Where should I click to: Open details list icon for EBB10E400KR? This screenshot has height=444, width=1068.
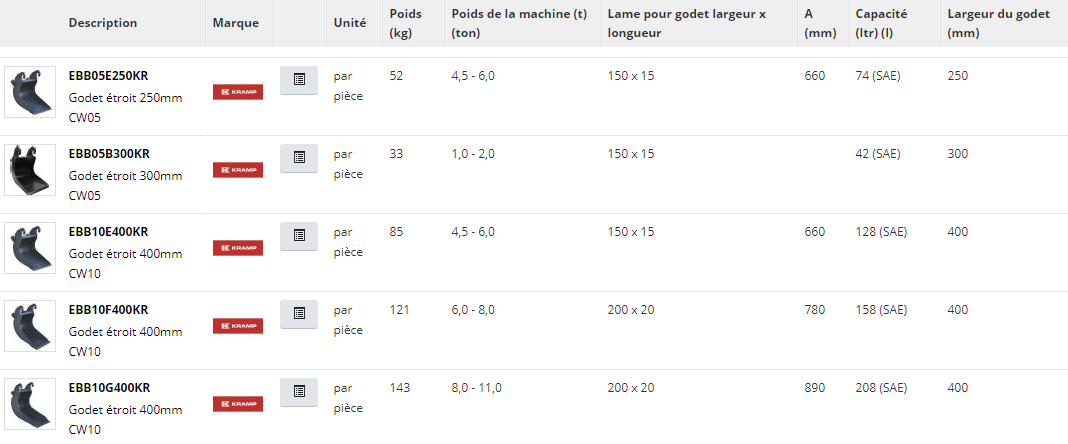299,236
